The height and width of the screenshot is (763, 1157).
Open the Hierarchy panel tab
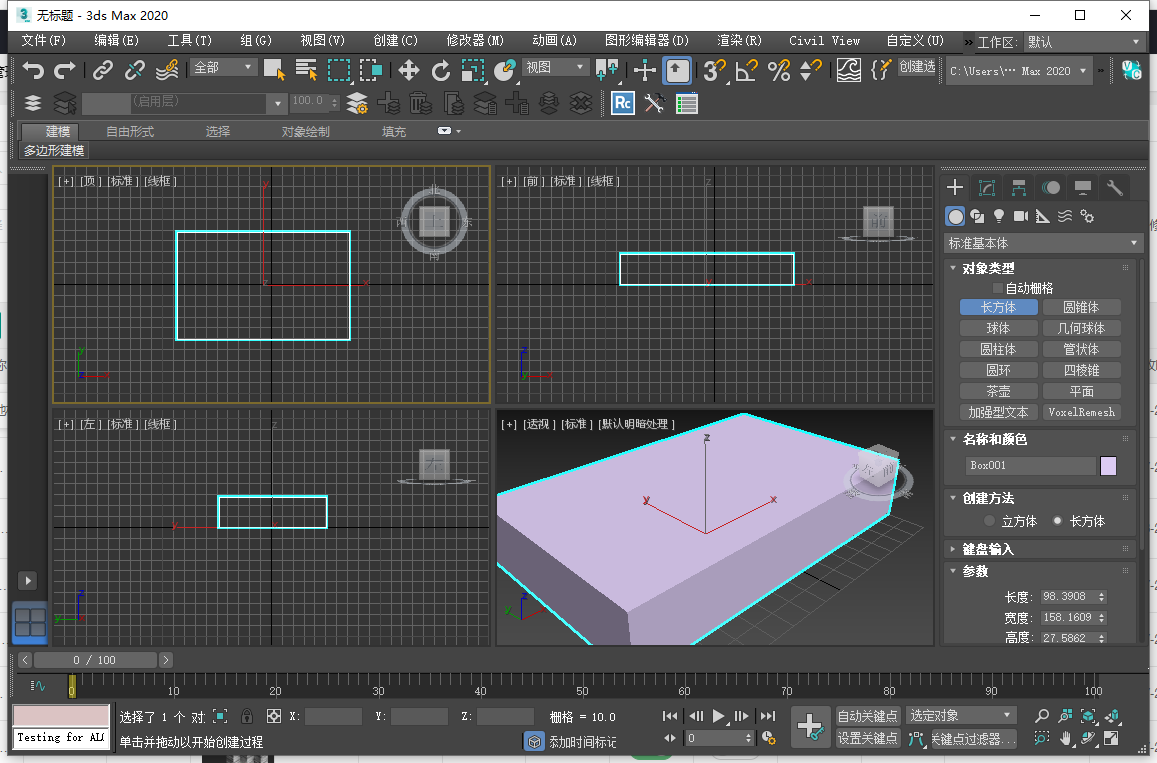(1019, 187)
